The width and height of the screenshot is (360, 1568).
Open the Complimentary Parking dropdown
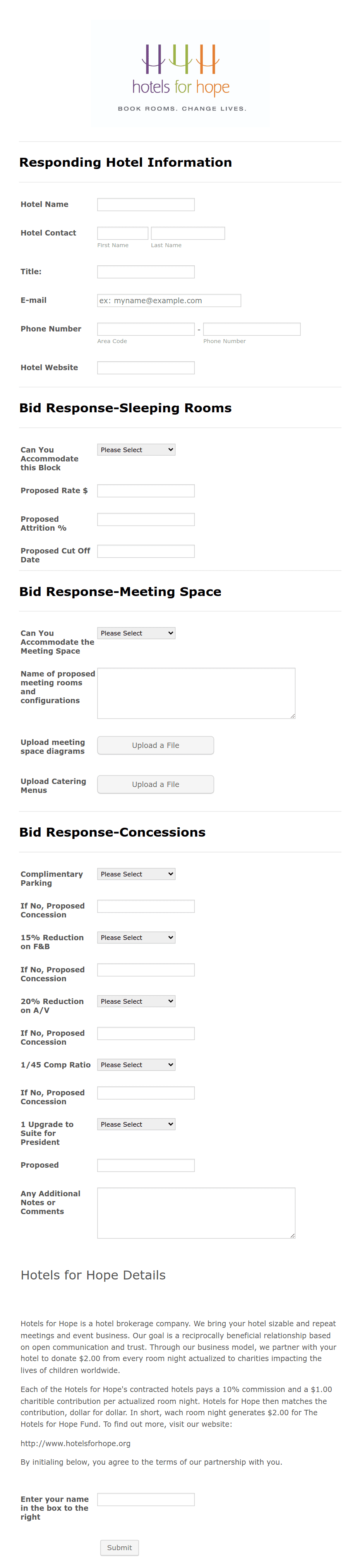tap(136, 873)
